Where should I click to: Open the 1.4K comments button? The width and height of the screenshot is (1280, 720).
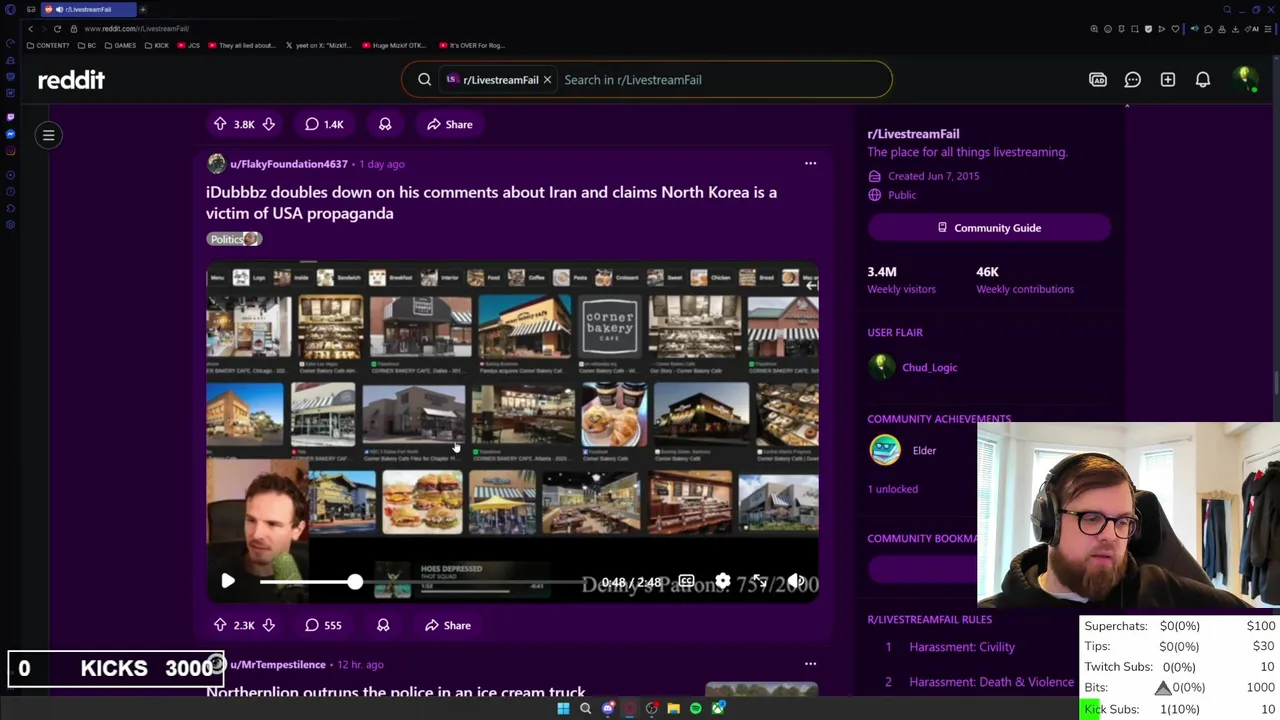(325, 124)
